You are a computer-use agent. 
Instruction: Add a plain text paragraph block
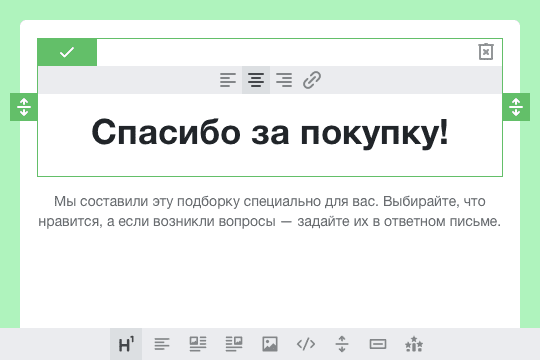(x=162, y=344)
